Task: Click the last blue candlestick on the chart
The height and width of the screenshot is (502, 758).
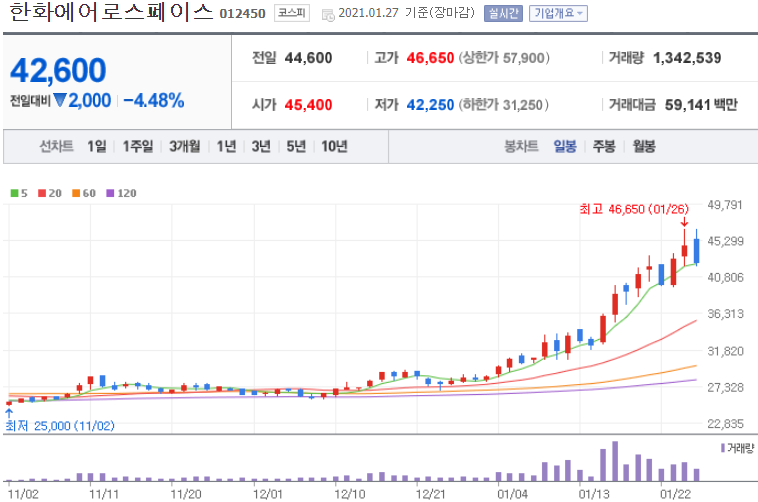Action: pos(697,251)
